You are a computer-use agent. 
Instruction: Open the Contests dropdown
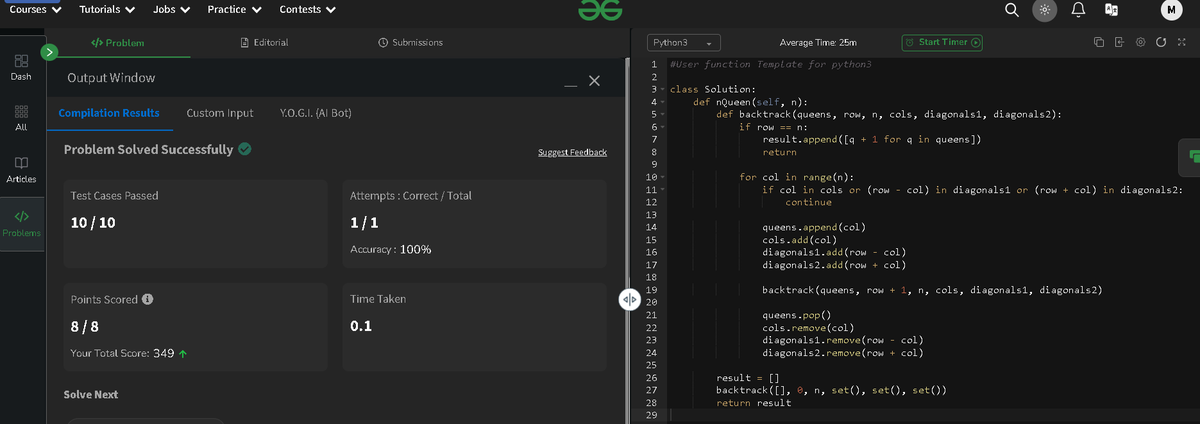click(x=307, y=9)
